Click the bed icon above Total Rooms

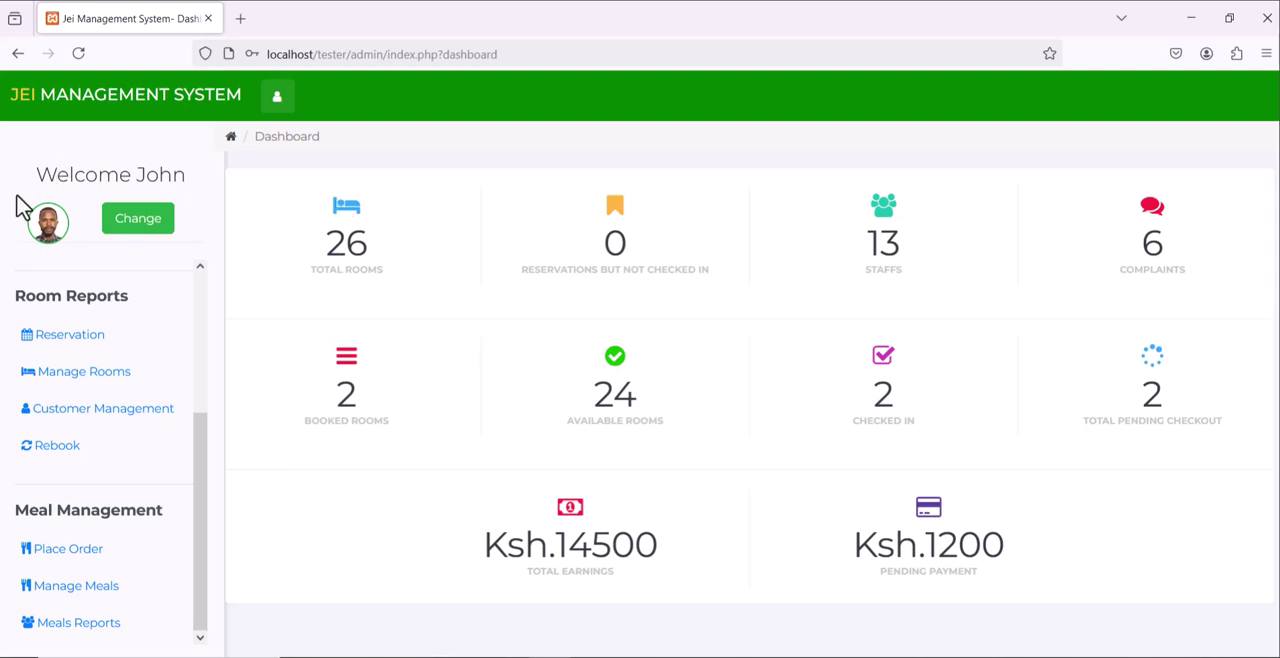tap(346, 205)
